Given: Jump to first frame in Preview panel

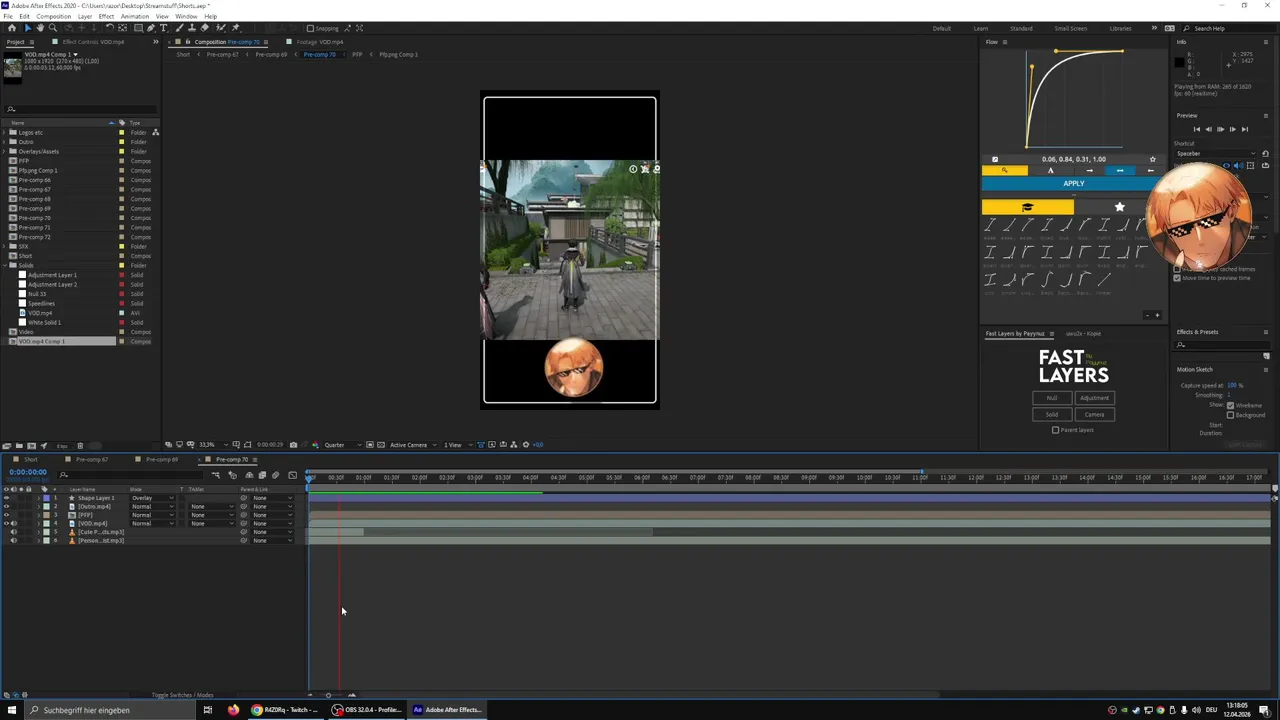Looking at the screenshot, I should [x=1197, y=129].
